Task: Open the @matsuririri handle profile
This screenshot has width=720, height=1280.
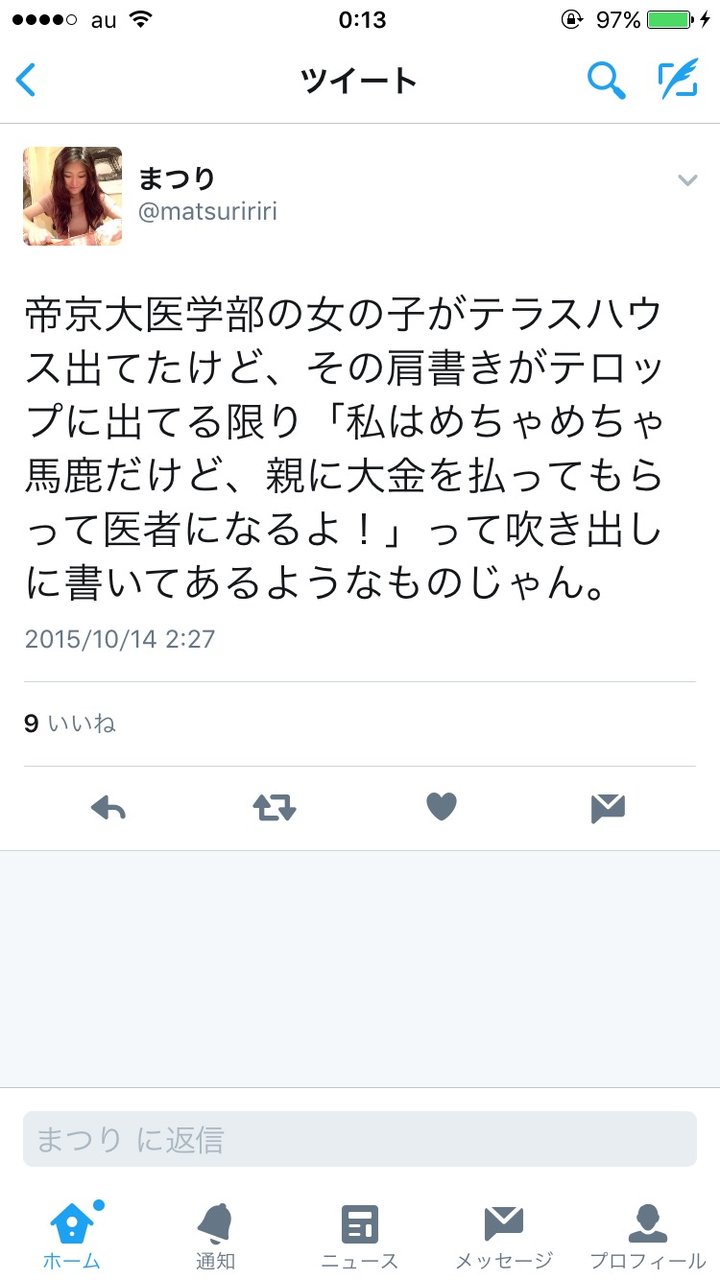Action: (x=208, y=212)
